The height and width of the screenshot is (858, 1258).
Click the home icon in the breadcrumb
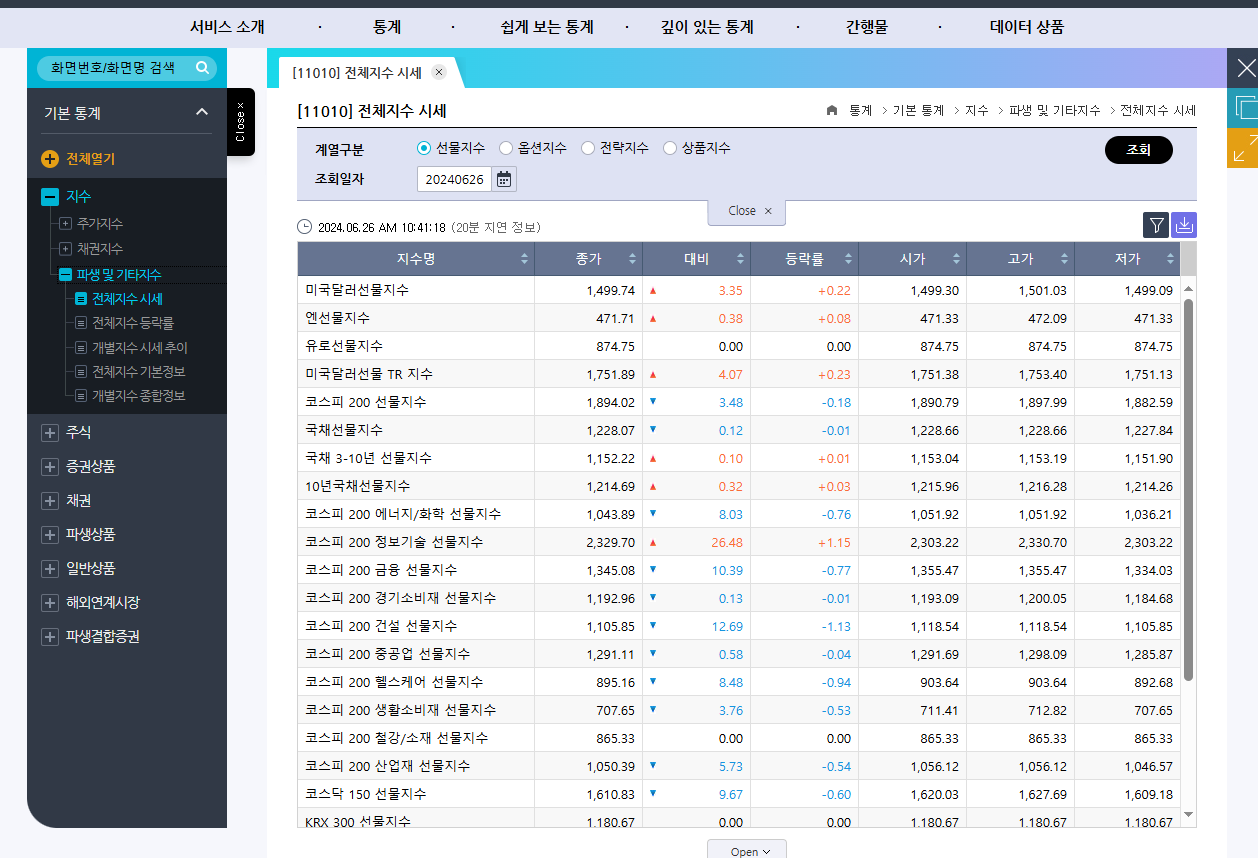[831, 111]
